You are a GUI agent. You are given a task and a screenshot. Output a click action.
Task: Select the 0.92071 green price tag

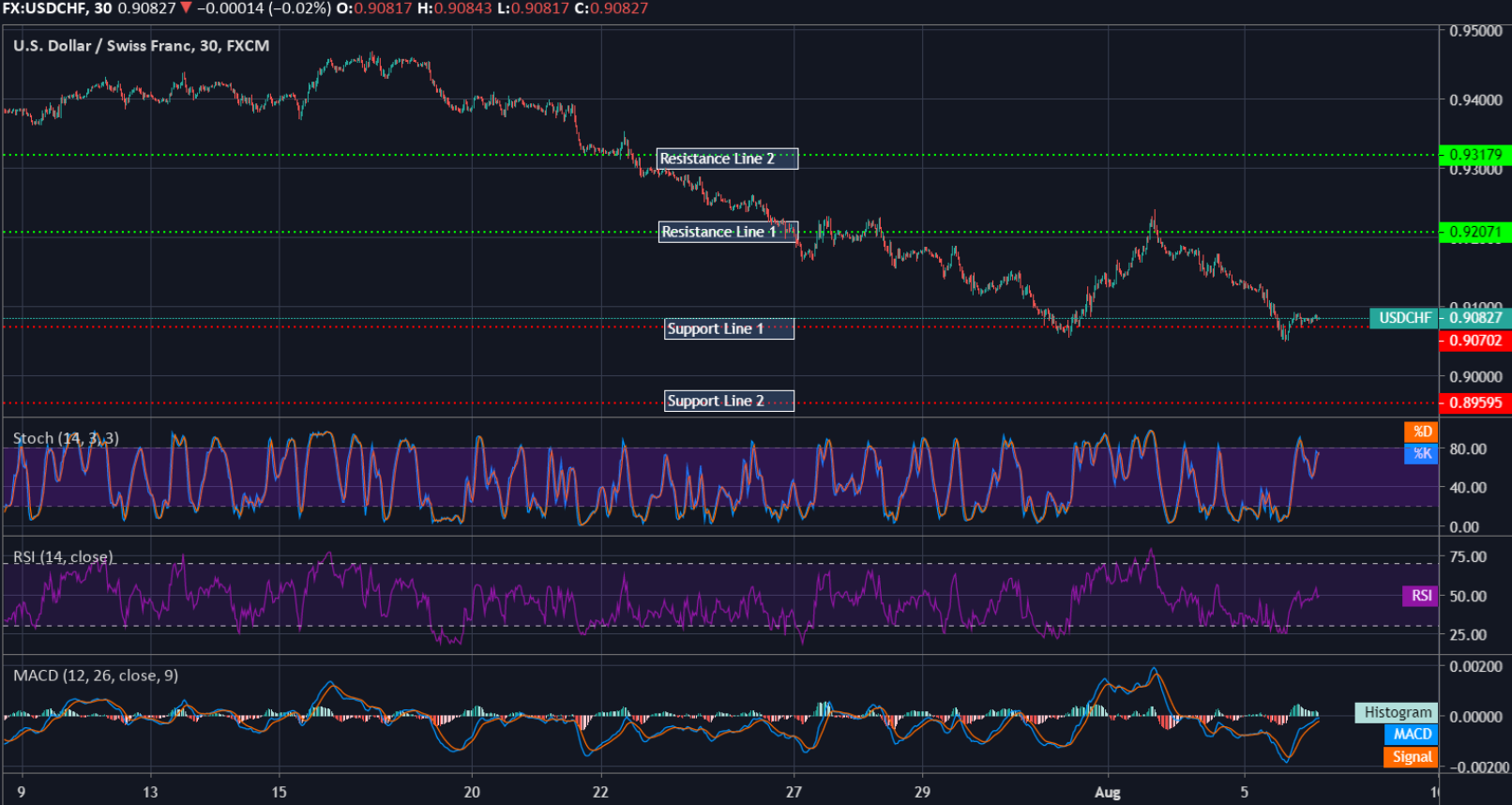pyautogui.click(x=1474, y=231)
